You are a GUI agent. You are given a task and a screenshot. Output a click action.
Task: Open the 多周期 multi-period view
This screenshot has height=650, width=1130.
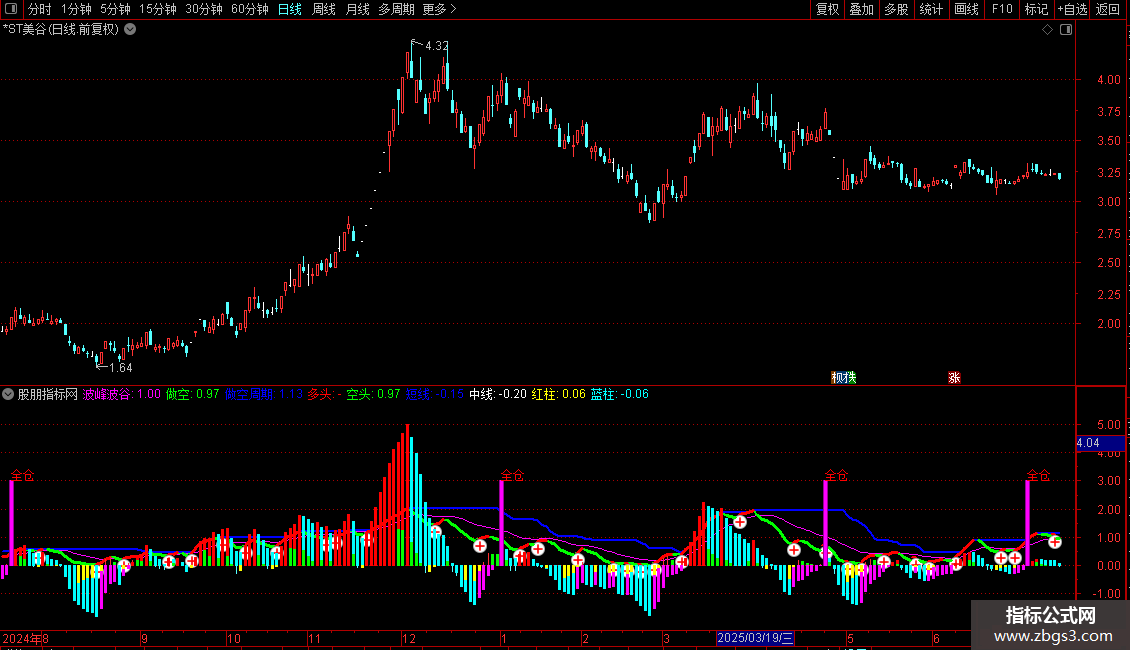pos(396,9)
